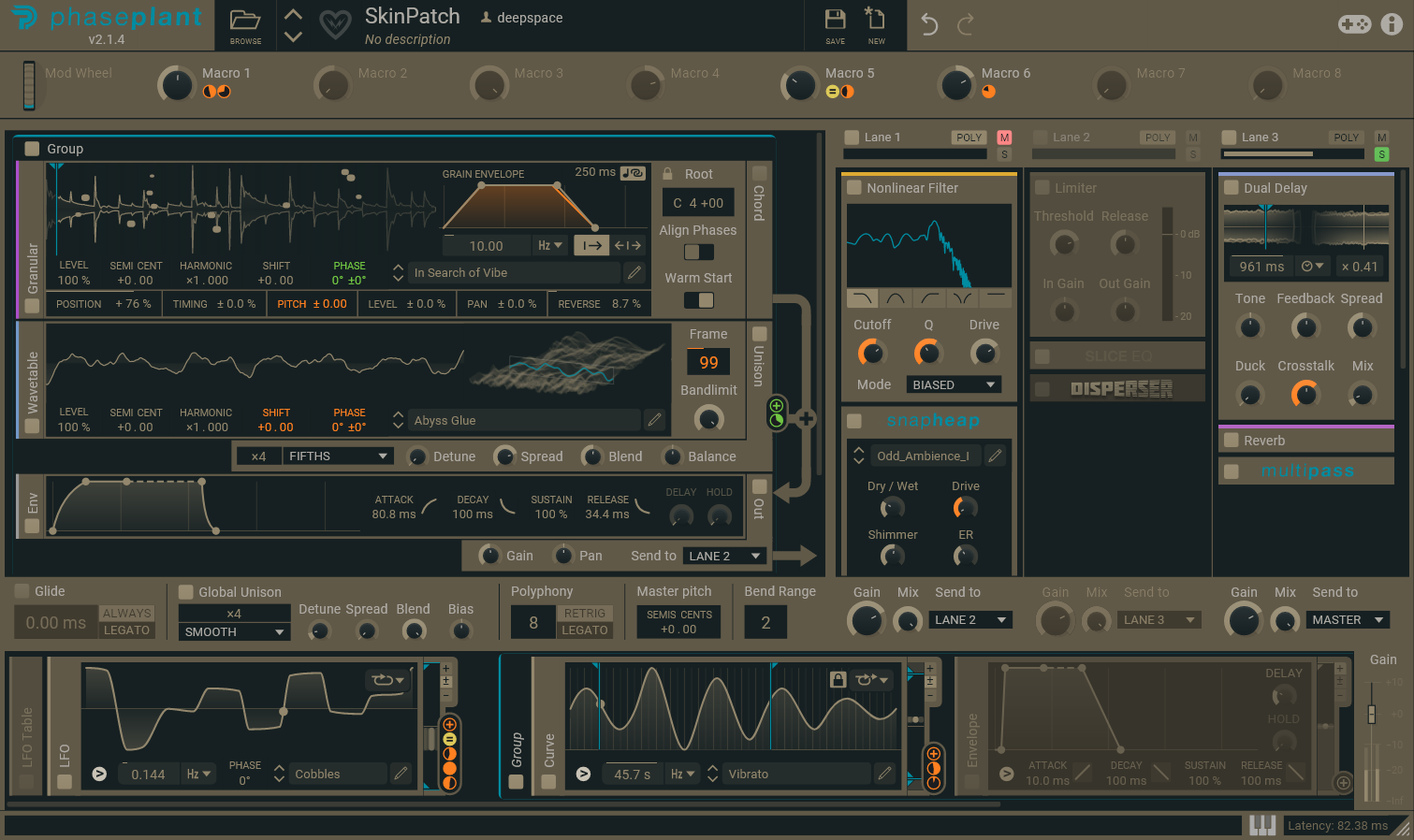Open the Out Send to LANE 2 dropdown

pyautogui.click(x=725, y=556)
